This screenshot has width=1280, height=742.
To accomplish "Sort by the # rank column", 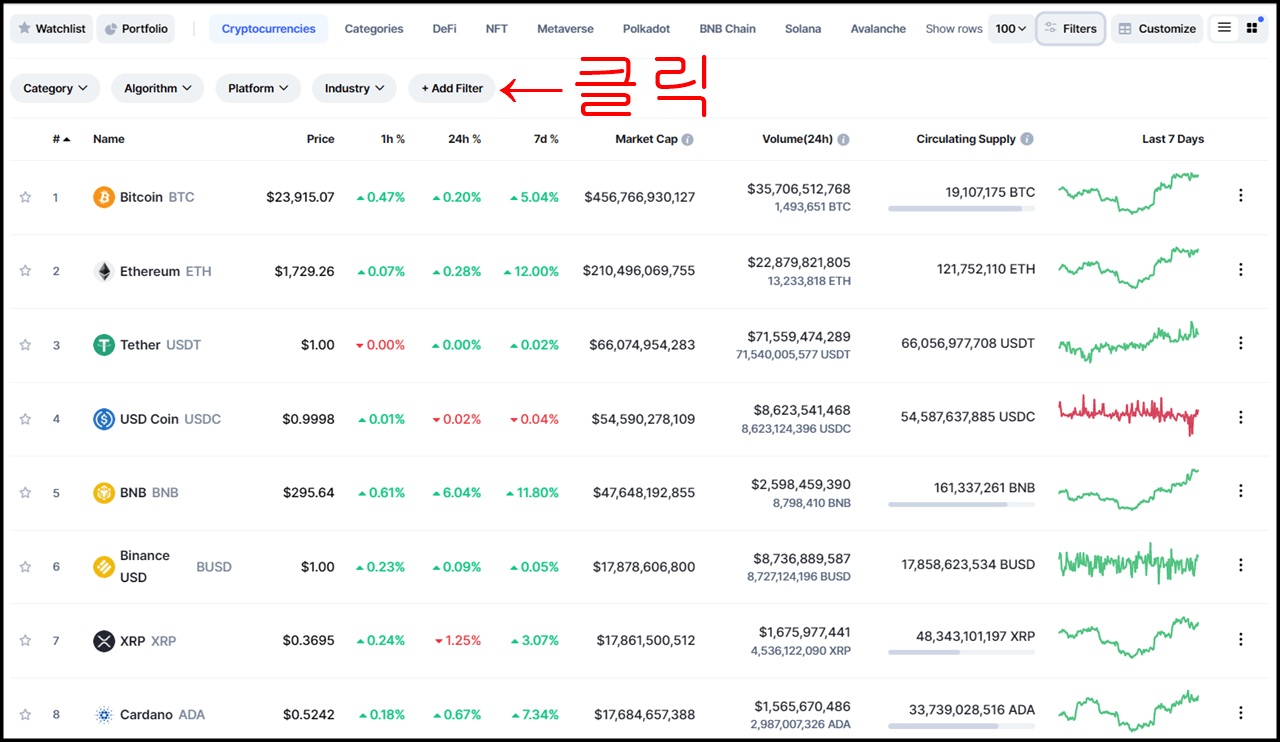I will pyautogui.click(x=61, y=139).
